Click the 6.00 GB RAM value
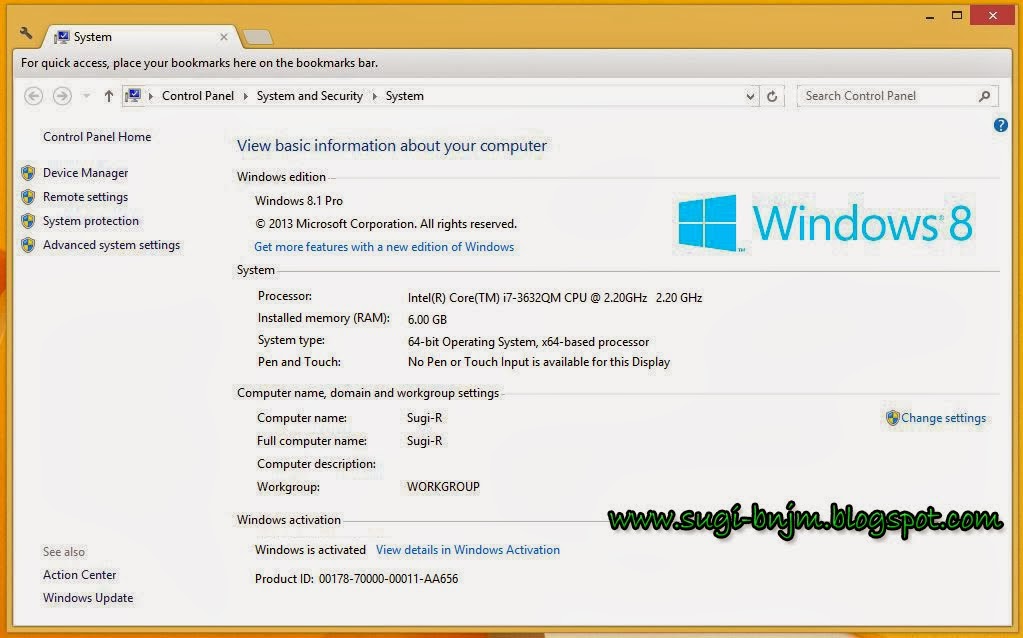 tap(427, 320)
